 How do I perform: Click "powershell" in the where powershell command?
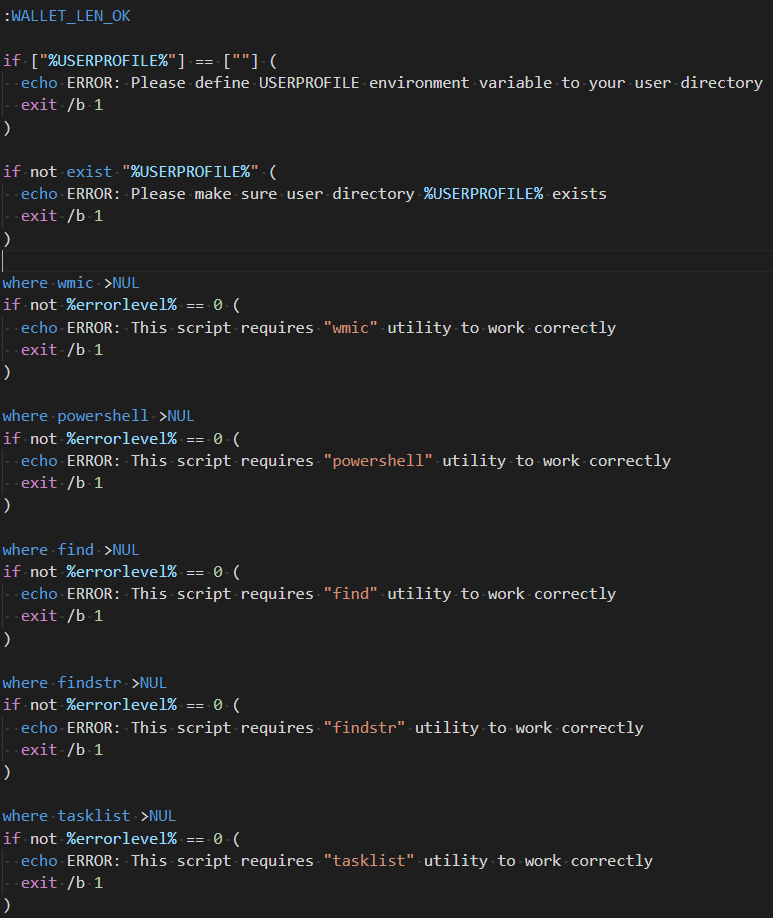tap(103, 416)
